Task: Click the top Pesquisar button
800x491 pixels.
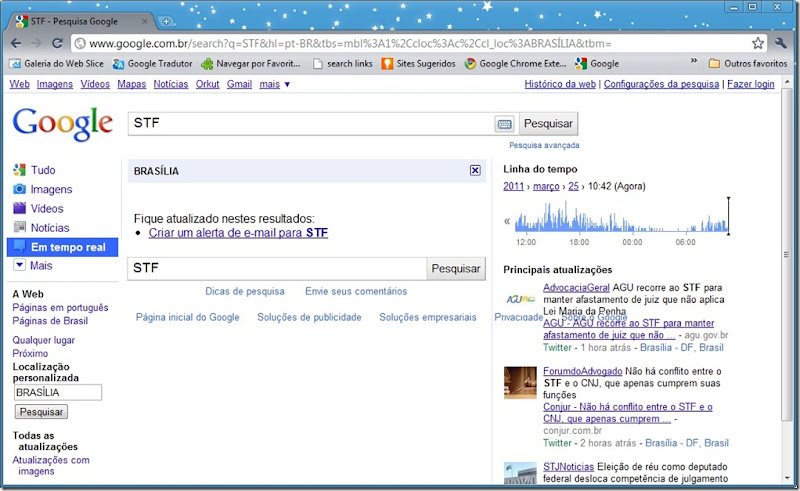Action: (x=548, y=124)
